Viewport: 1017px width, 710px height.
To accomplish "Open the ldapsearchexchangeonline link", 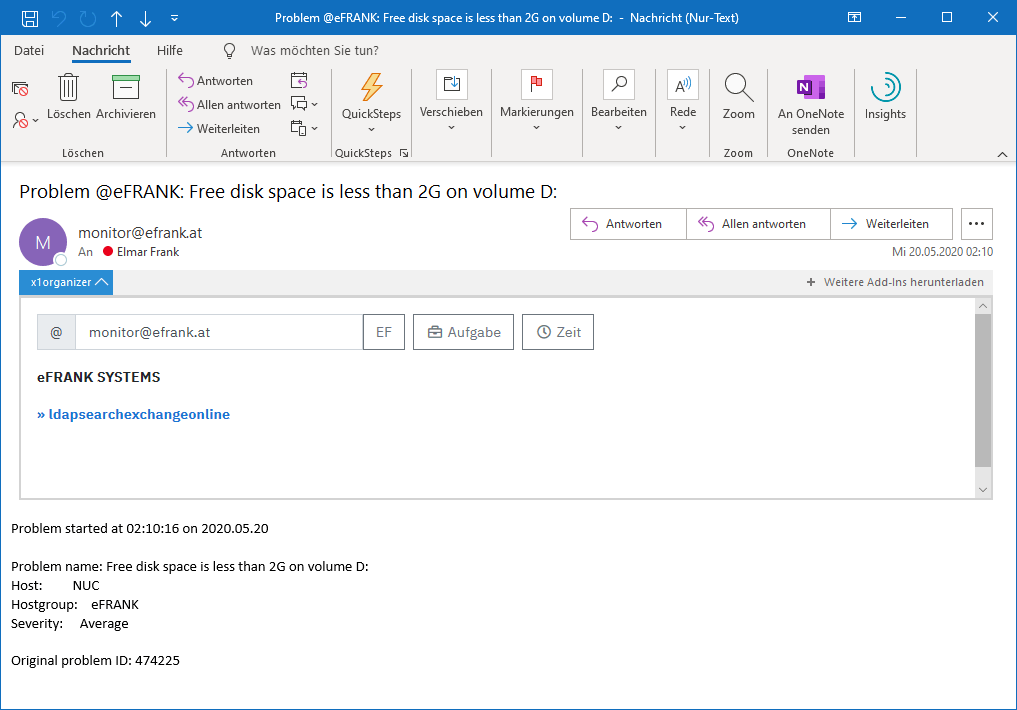I will pyautogui.click(x=134, y=414).
